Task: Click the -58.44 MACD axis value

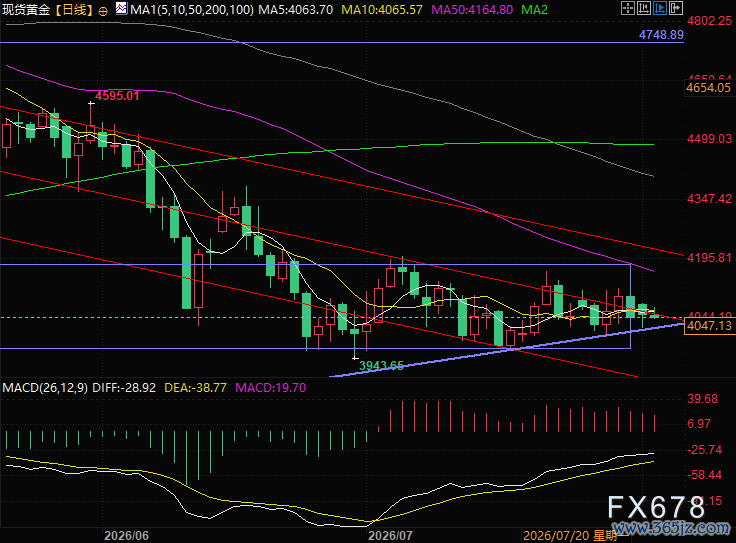Action: tap(705, 475)
